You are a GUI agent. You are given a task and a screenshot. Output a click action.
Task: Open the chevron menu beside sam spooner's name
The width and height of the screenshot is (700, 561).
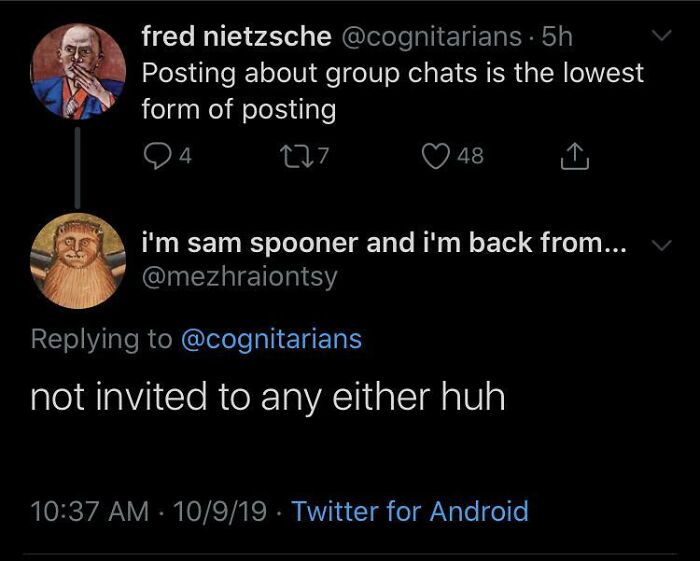661,246
